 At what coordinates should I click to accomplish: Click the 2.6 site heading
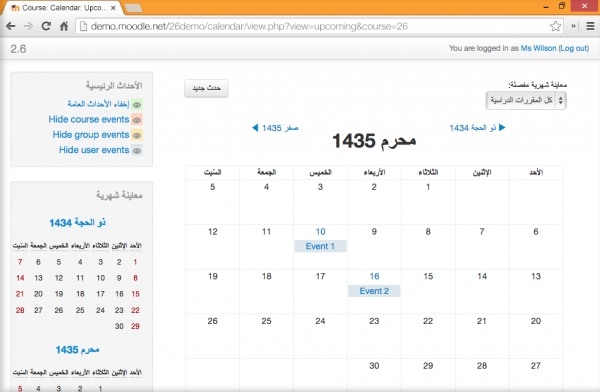coord(18,49)
